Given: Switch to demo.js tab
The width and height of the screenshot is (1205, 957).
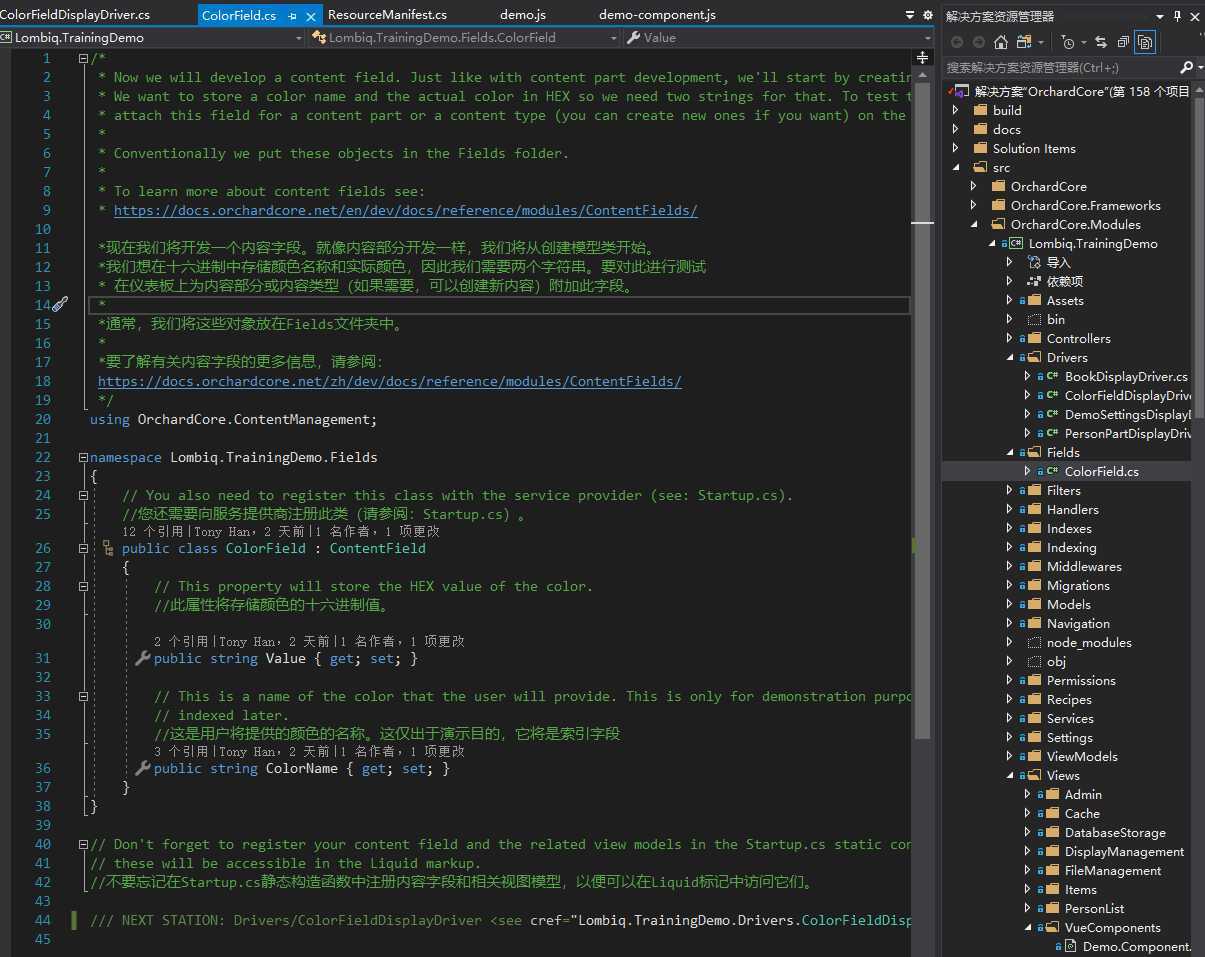Looking at the screenshot, I should pos(523,15).
